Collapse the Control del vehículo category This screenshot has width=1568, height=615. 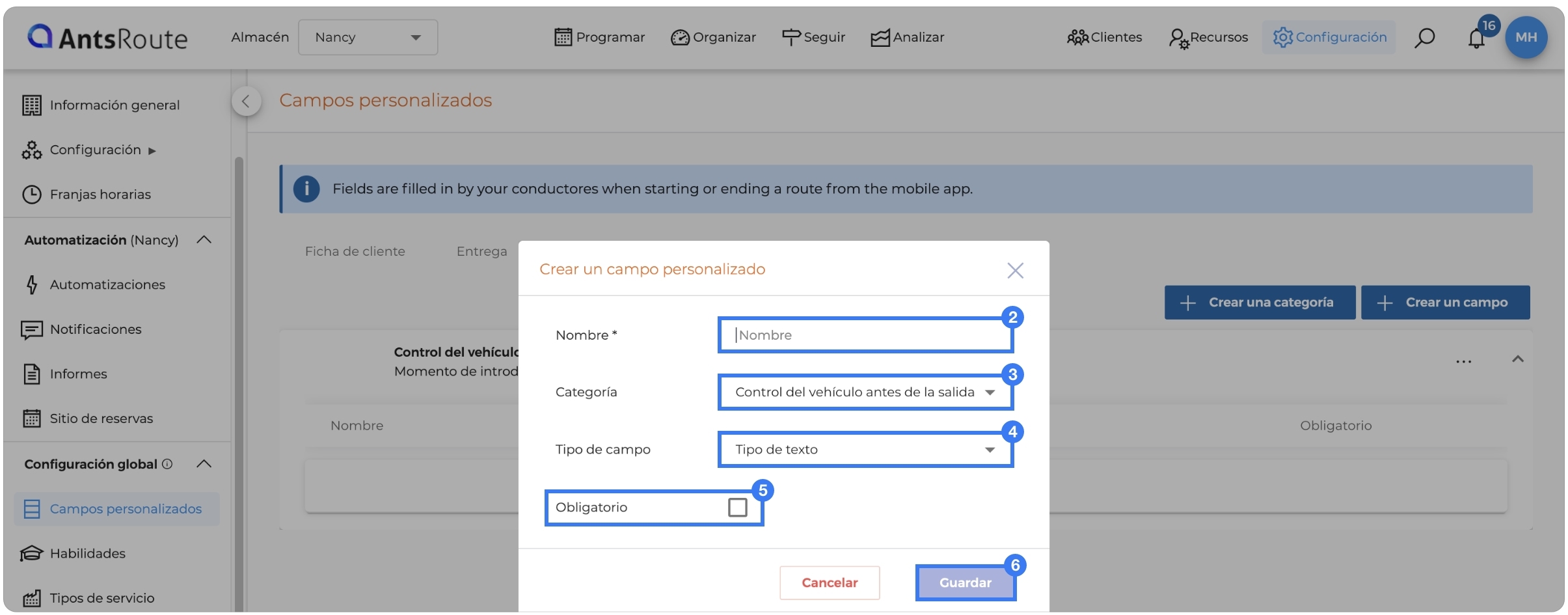(1518, 359)
